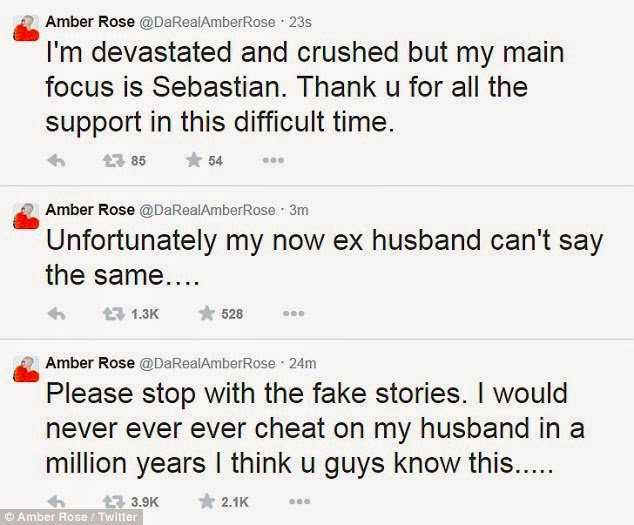634x525 pixels.
Task: Reply to the 'devastated and crushed' tweet
Action: click(57, 161)
